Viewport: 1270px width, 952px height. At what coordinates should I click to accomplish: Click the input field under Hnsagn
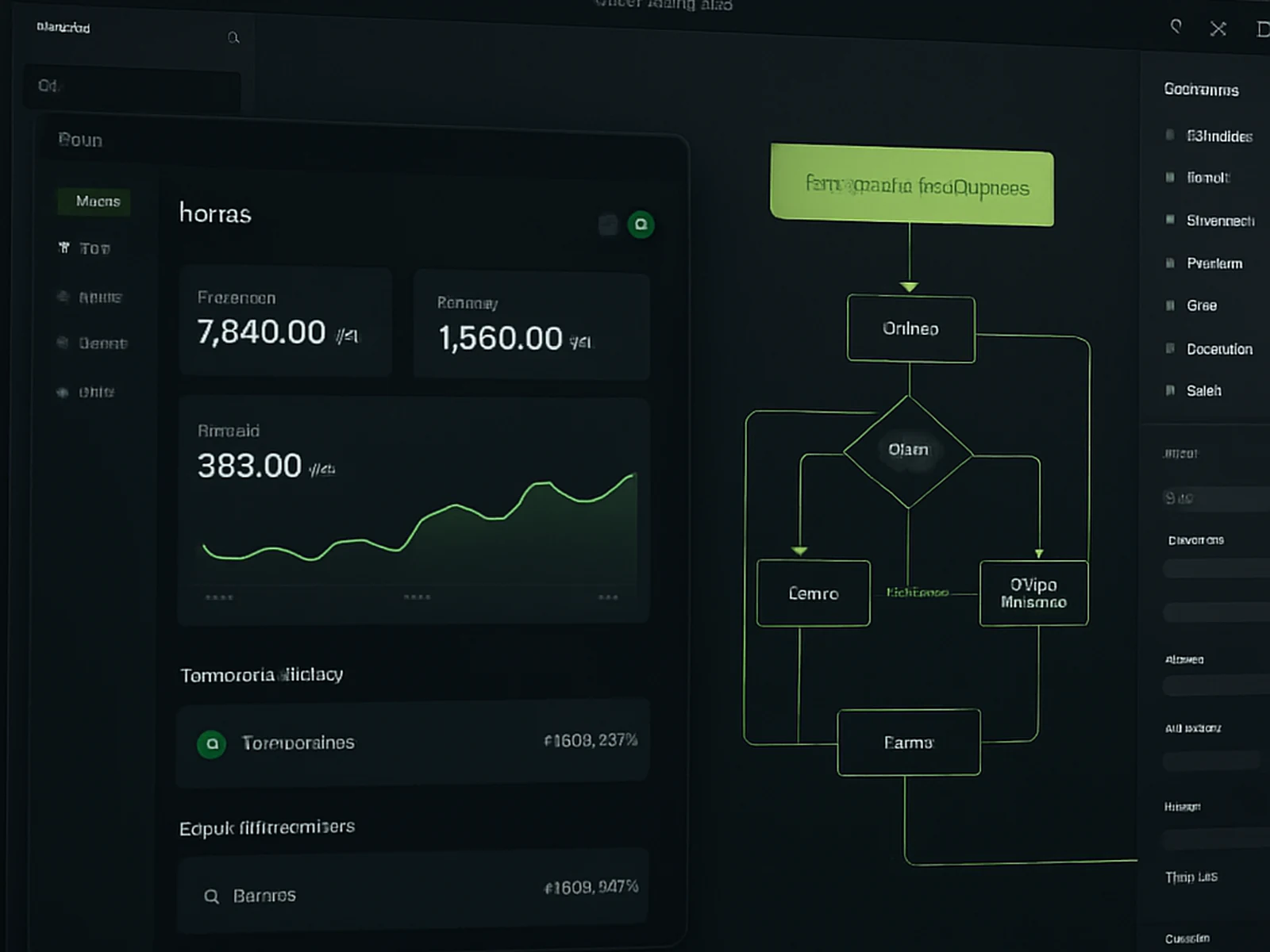[1216, 839]
